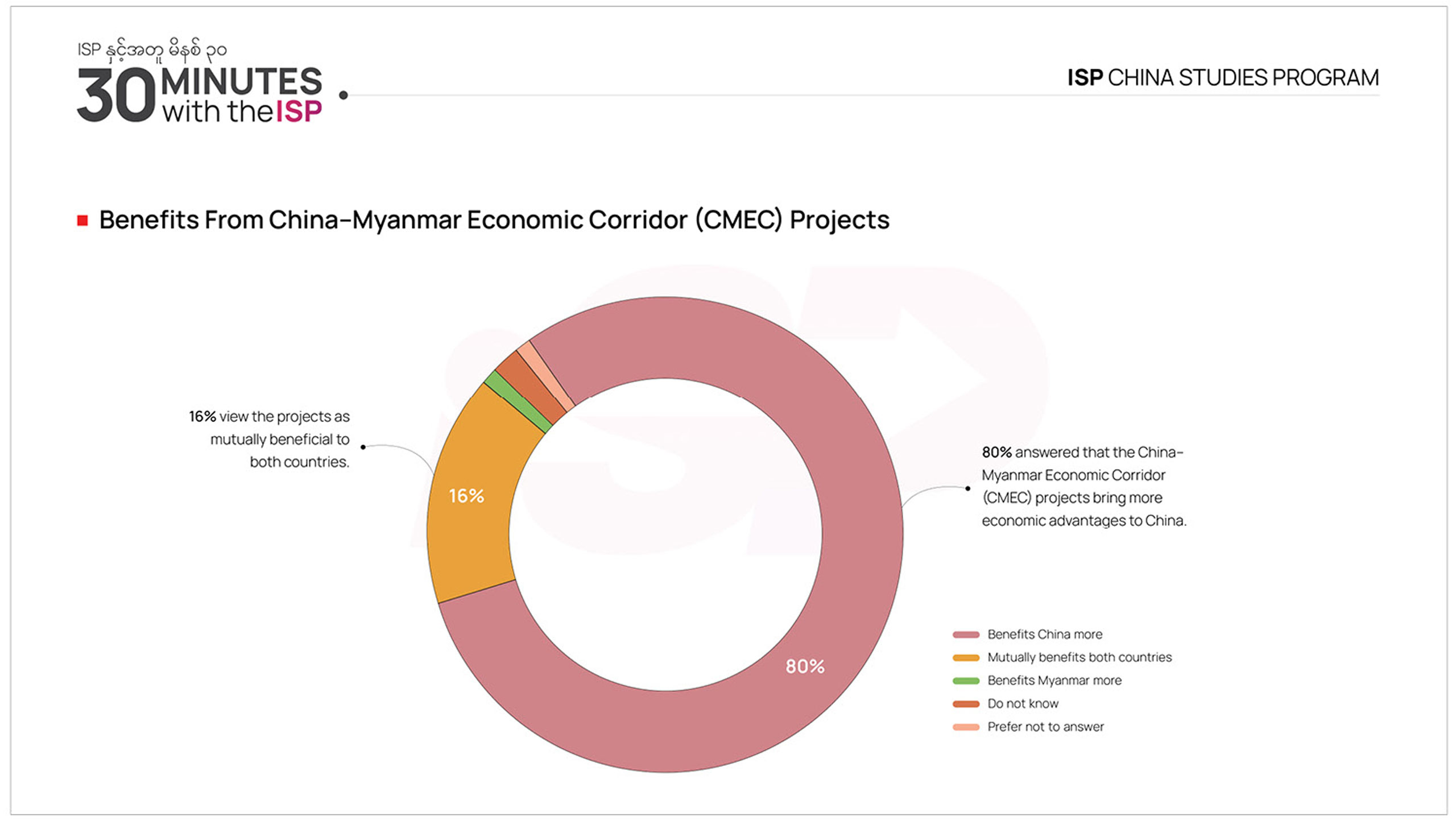Click the Mutually benefits both countries legend swatch
This screenshot has height=821, width=1456.
click(966, 658)
